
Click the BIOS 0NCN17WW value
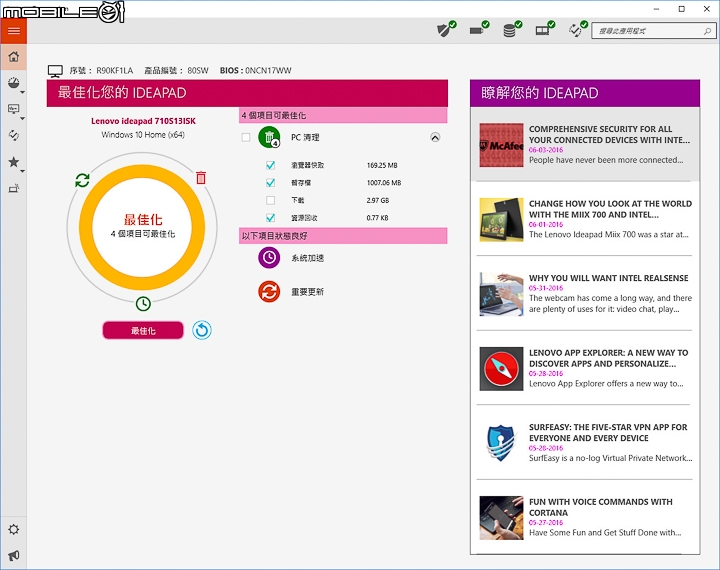point(268,71)
